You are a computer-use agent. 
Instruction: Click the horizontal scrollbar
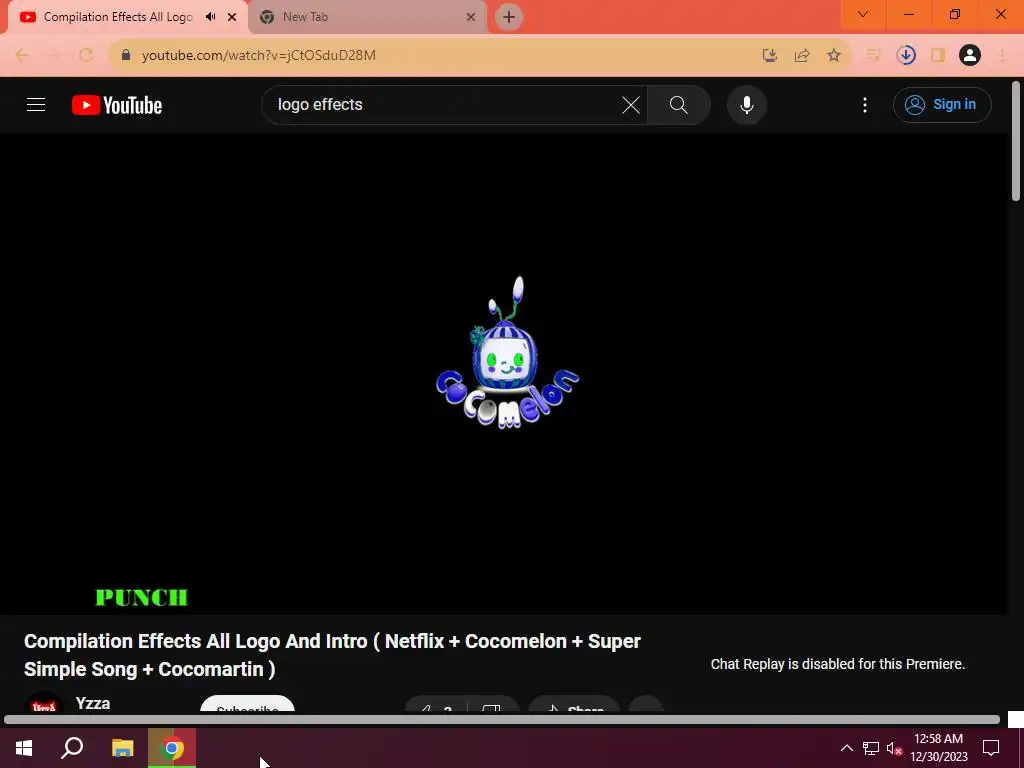click(x=502, y=720)
